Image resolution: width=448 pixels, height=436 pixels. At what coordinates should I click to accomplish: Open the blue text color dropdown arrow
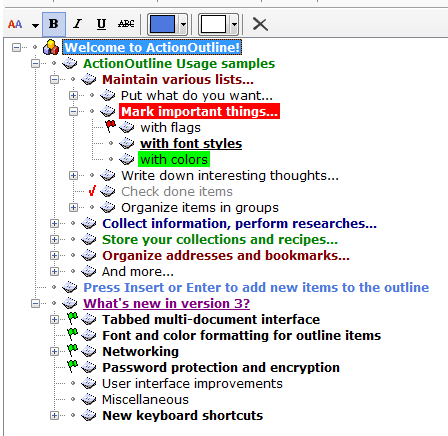click(183, 24)
